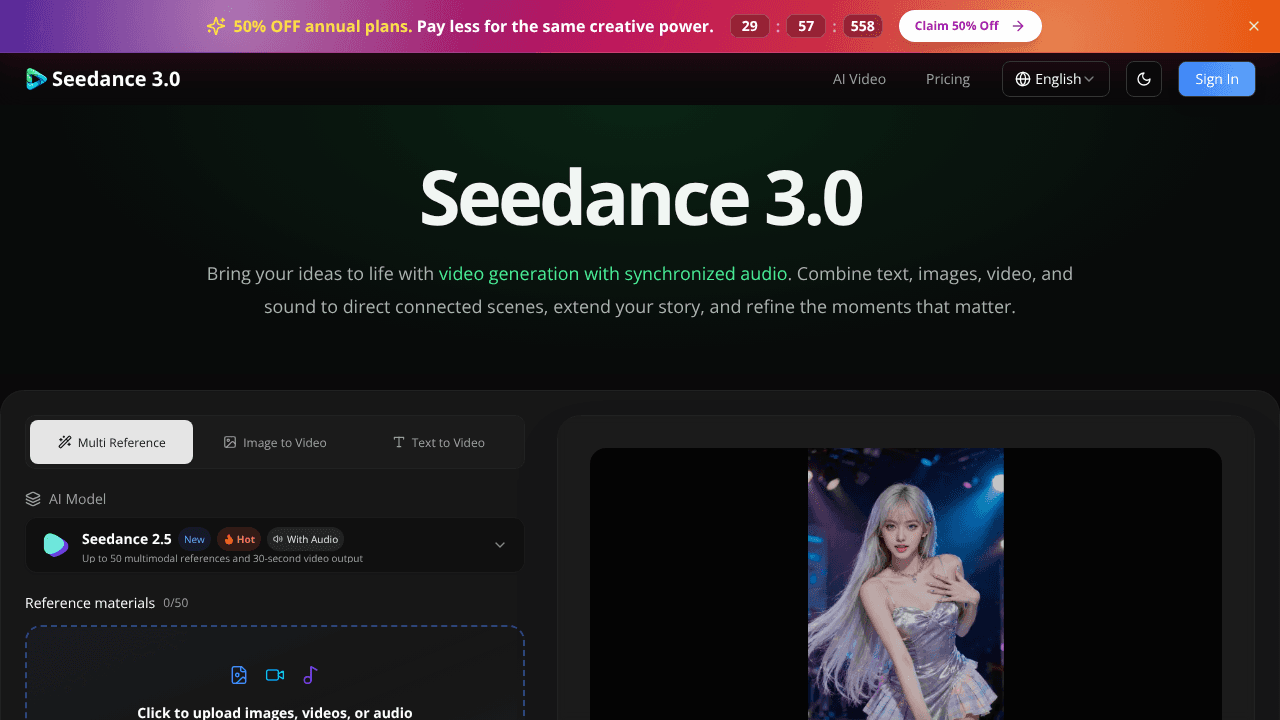Click the Hot flame badge

[x=240, y=539]
